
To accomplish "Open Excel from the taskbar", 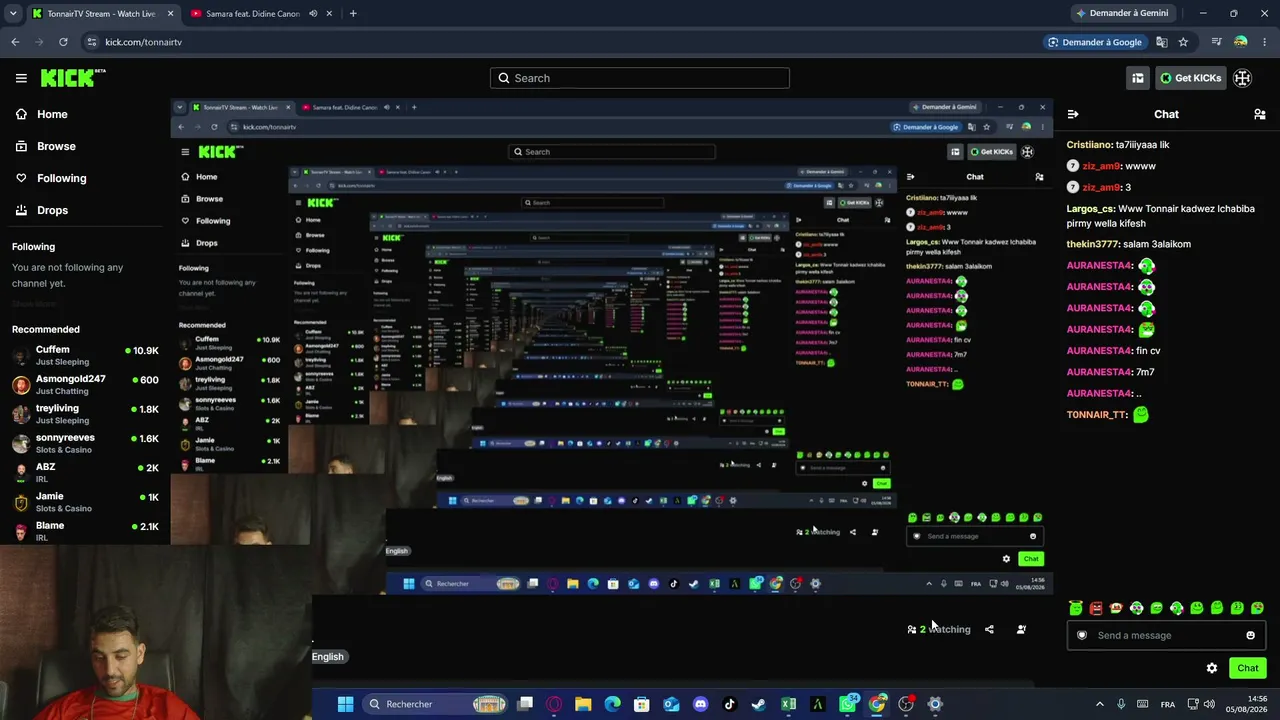I will (788, 704).
